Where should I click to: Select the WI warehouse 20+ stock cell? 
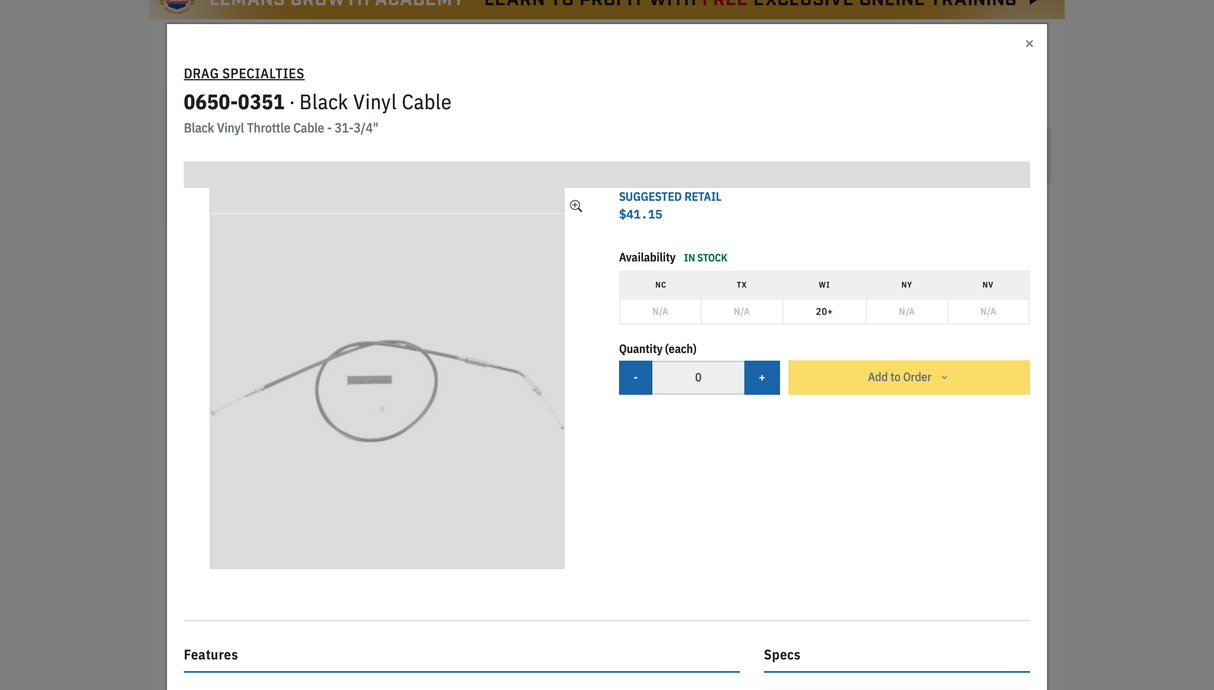(824, 312)
